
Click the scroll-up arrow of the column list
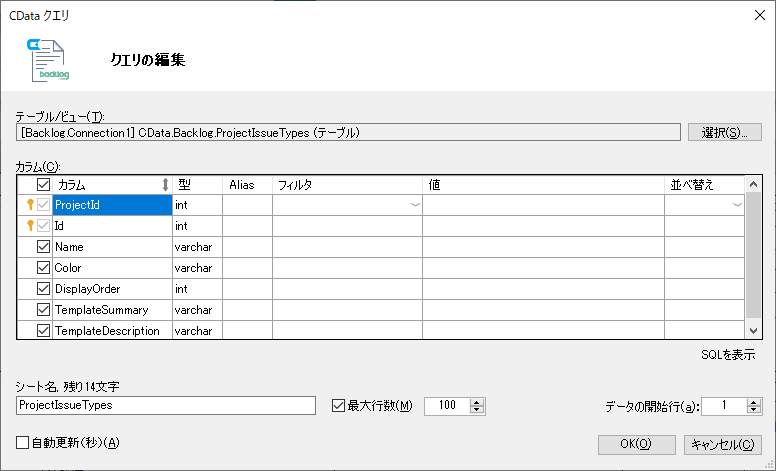[753, 185]
